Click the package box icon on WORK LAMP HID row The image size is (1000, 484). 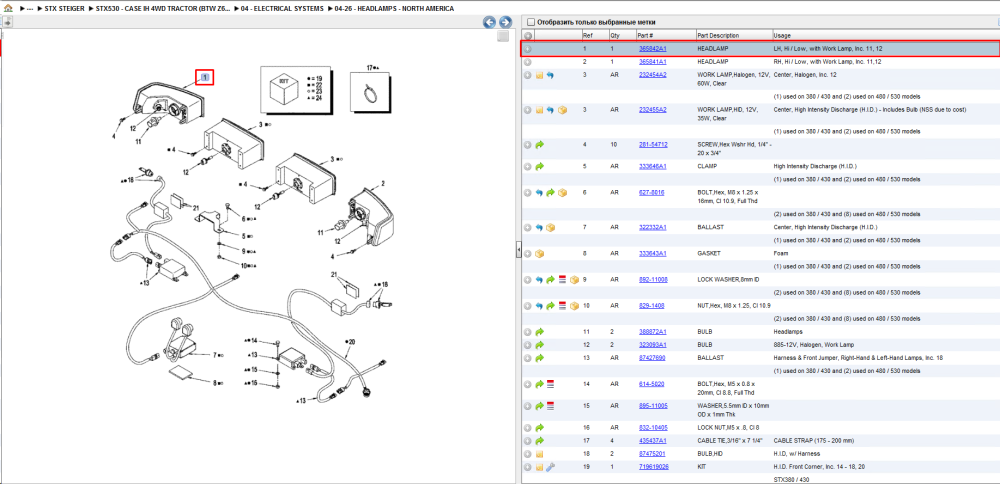[562, 110]
